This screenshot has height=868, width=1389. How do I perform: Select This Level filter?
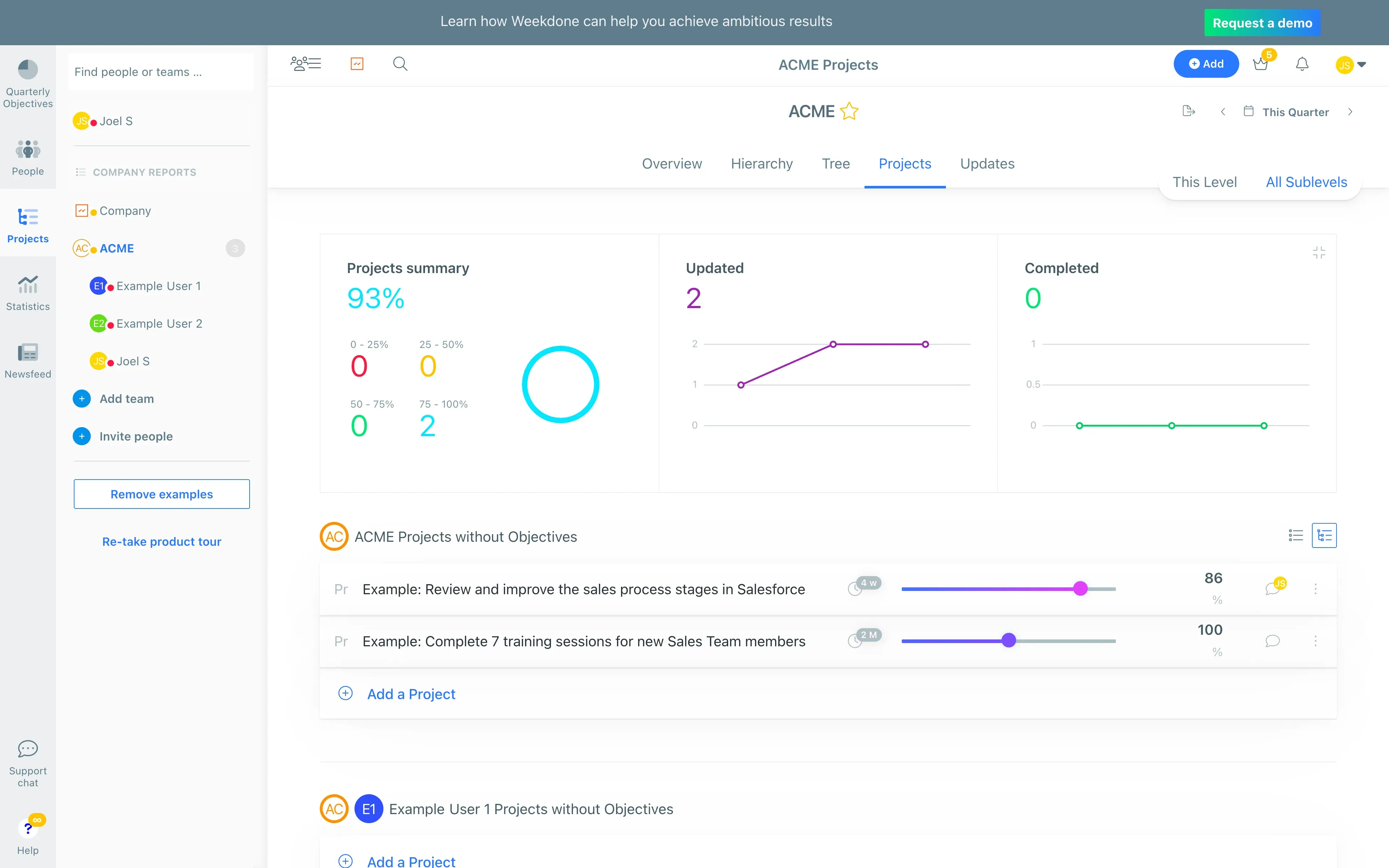(x=1204, y=182)
